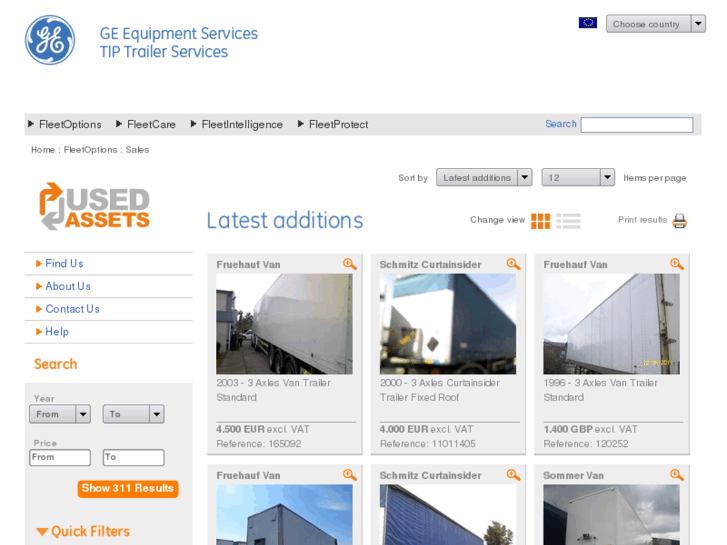Click FleetOptions in the breadcrumb

point(90,150)
